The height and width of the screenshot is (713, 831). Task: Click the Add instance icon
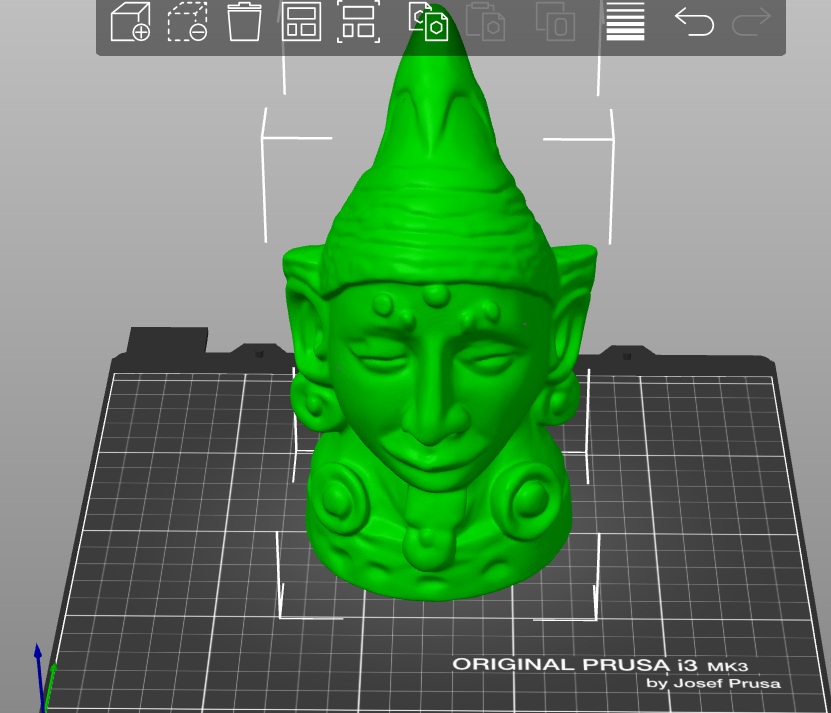click(555, 22)
